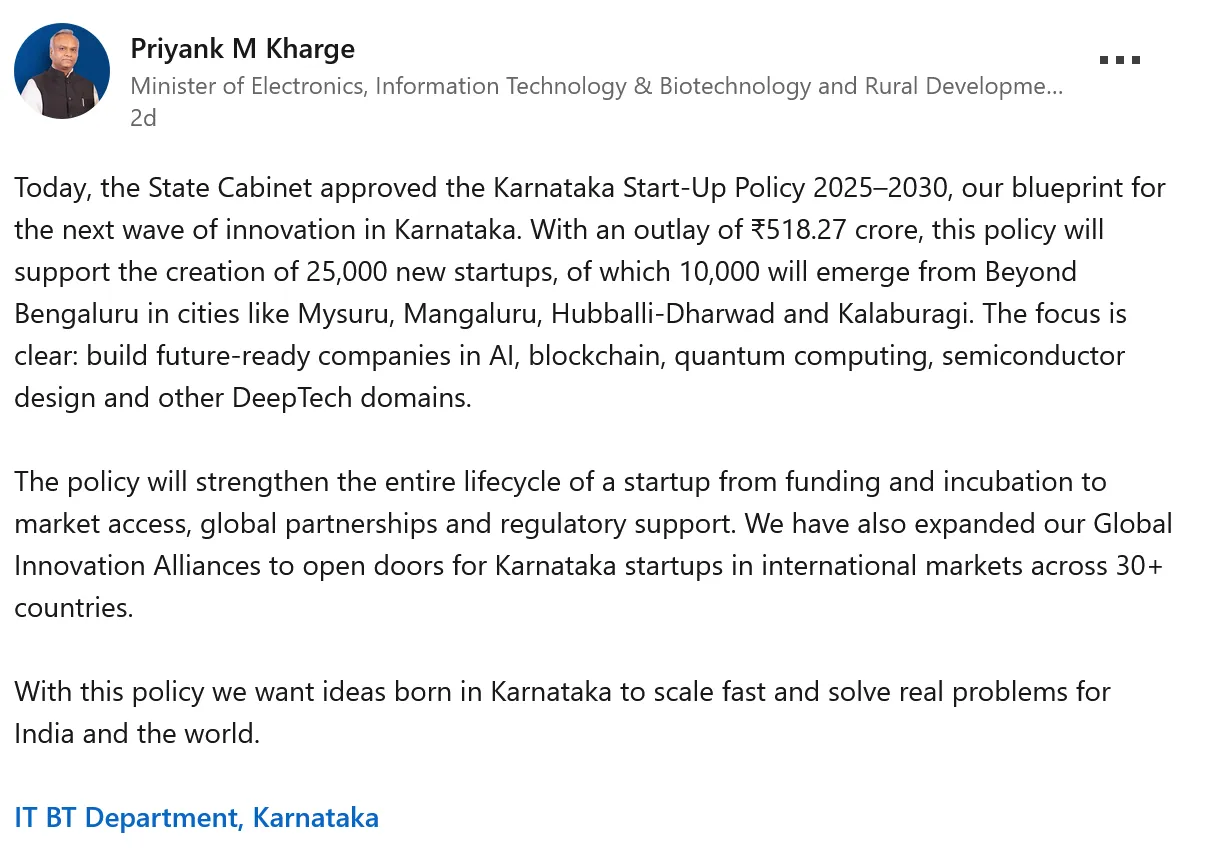Click the headline mentioning Electronics ministry
Viewport: 1206px width, 854px height.
[x=595, y=86]
